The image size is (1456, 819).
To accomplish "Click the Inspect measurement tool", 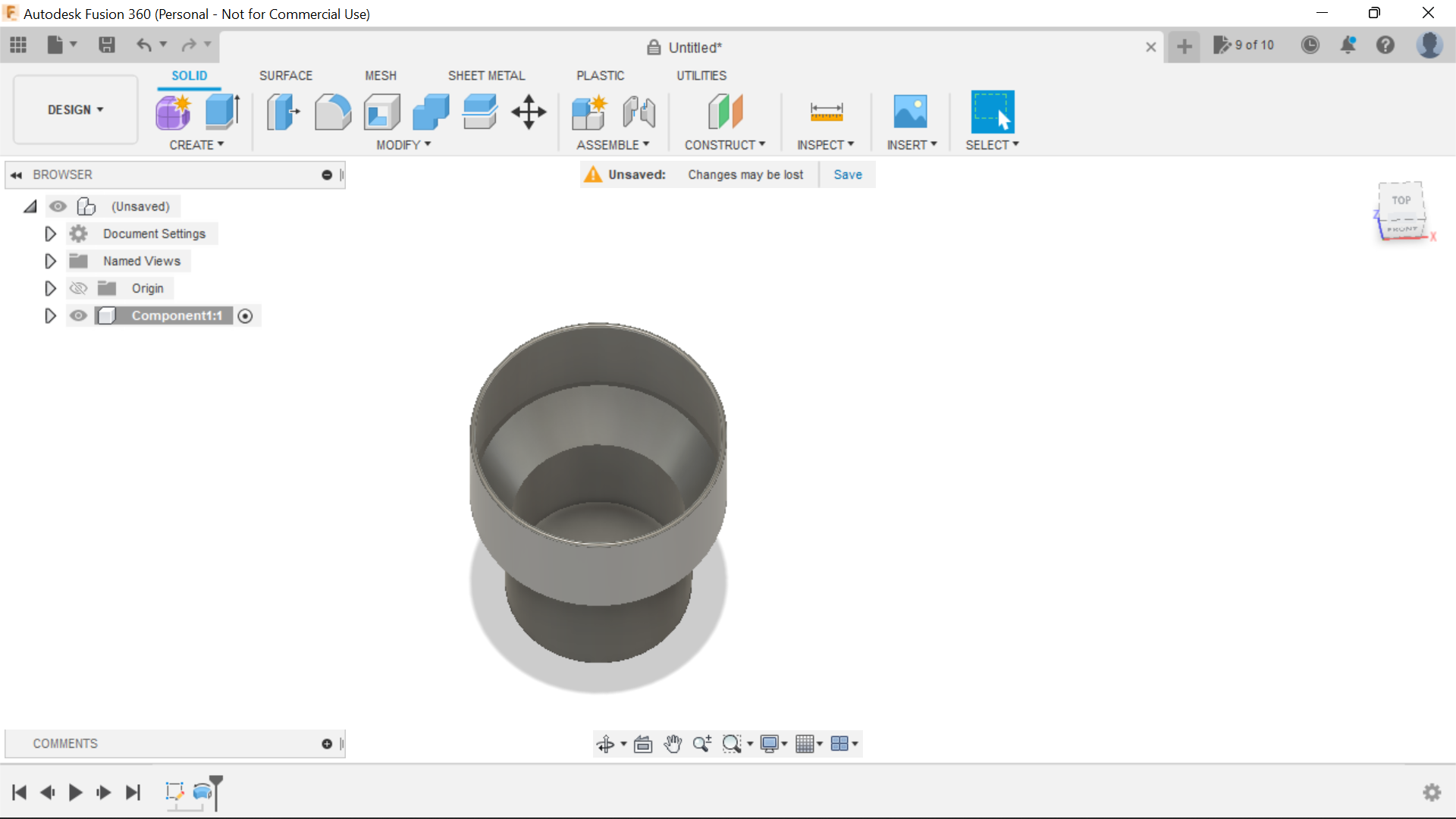I will [x=825, y=111].
